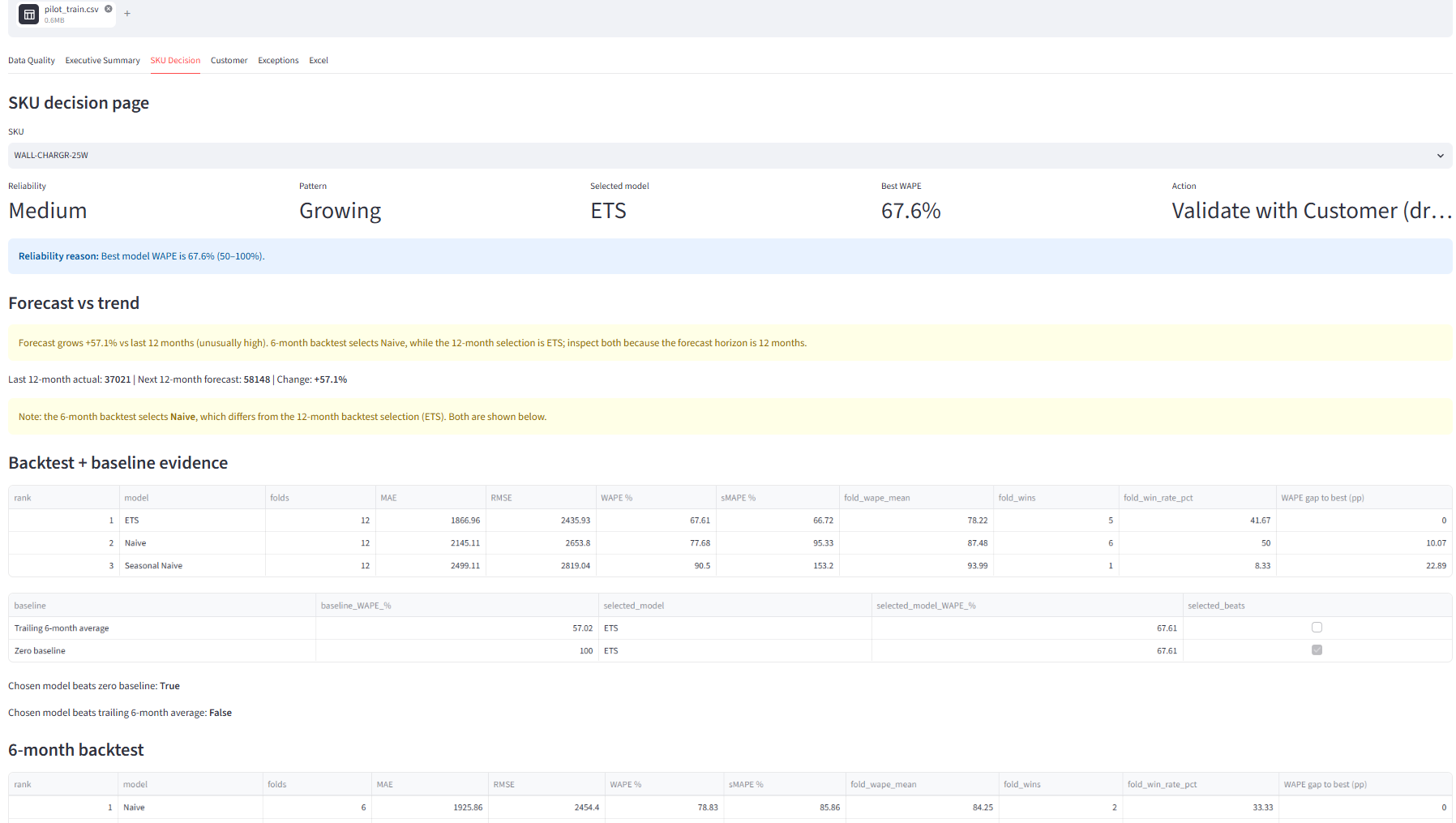Click the sMAPE % header in 6-month backtest
Viewport: 1456px width, 823px height.
point(783,785)
